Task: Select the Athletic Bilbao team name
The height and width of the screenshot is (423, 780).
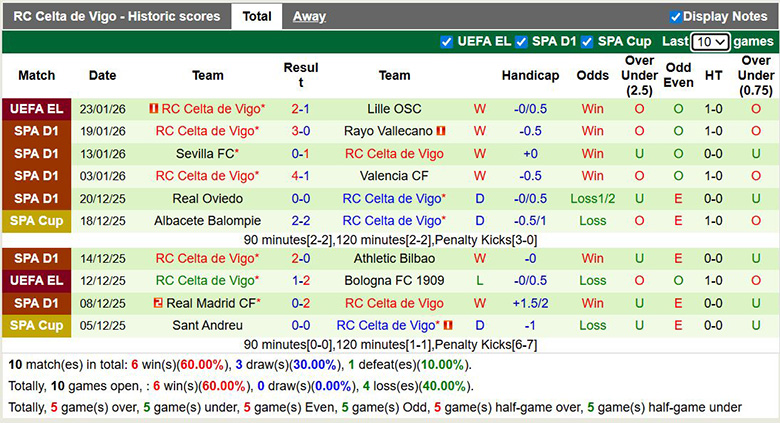Action: point(394,258)
